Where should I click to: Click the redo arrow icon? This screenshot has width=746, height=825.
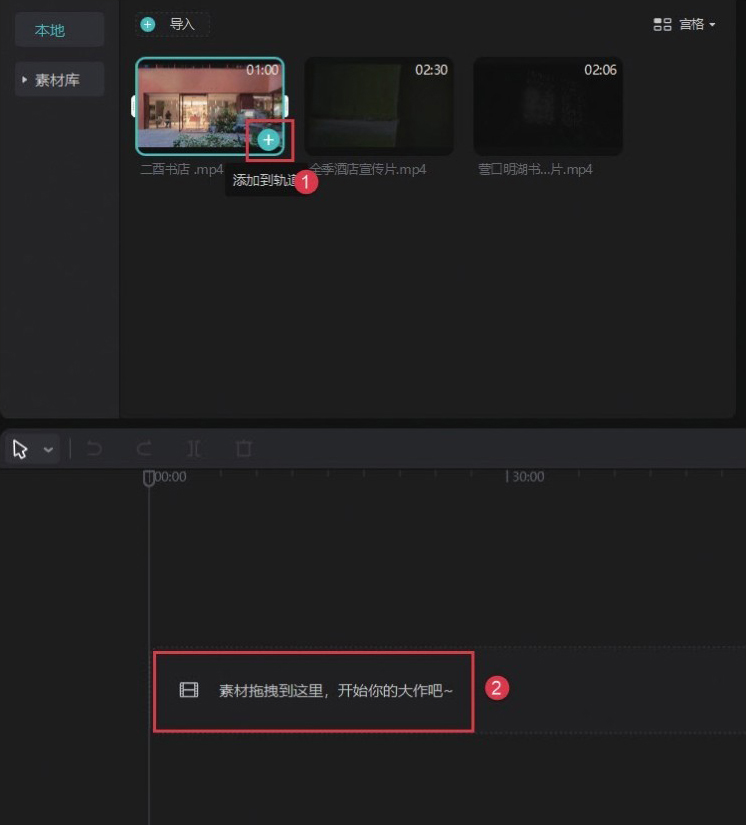click(144, 449)
